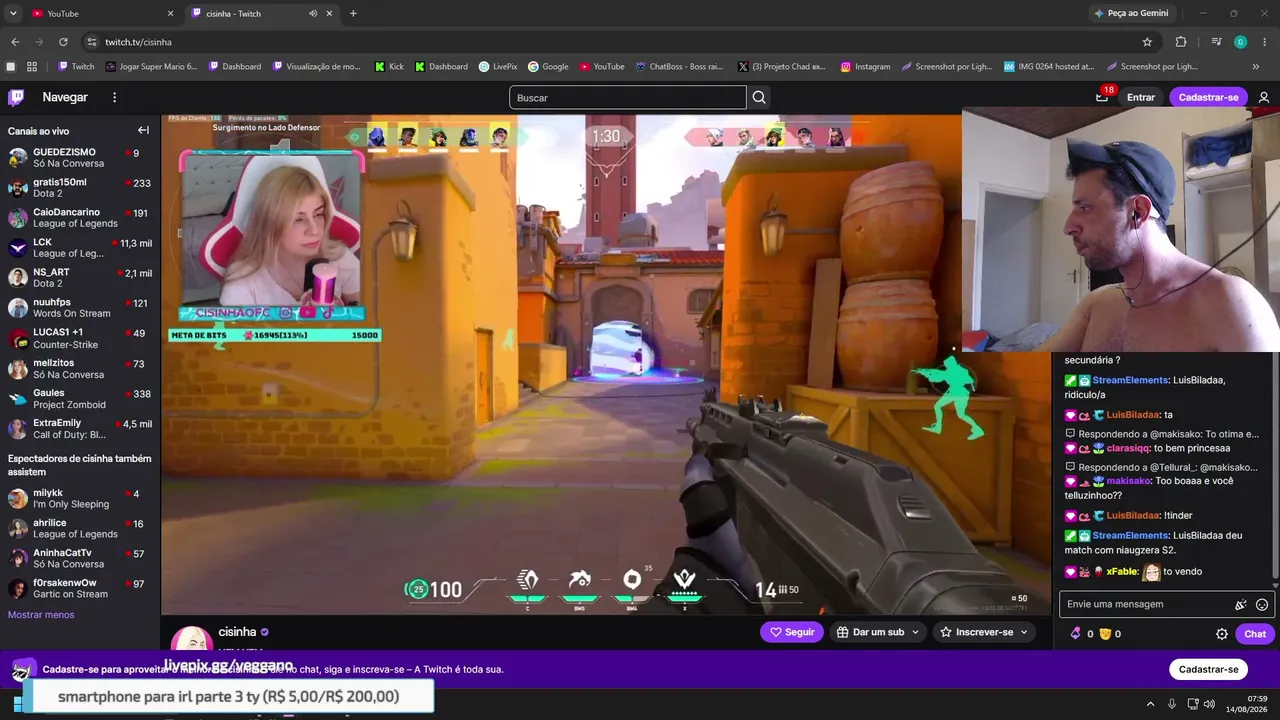Viewport: 1280px width, 720px height.
Task: Open the user account icon
Action: 1264,97
